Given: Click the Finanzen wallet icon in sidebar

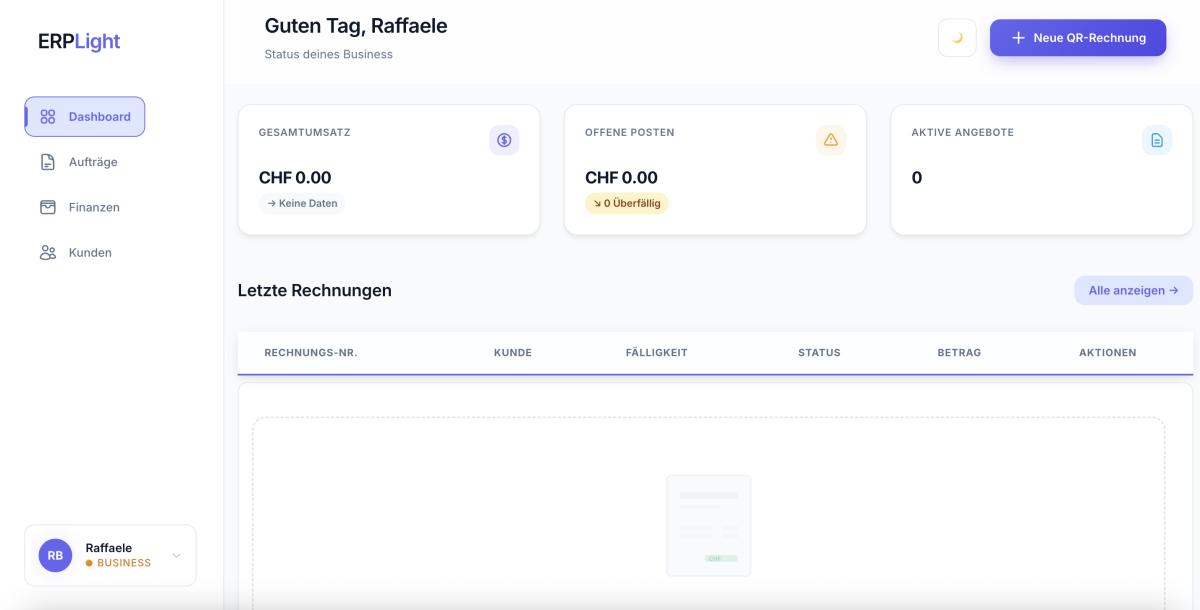Looking at the screenshot, I should [47, 207].
